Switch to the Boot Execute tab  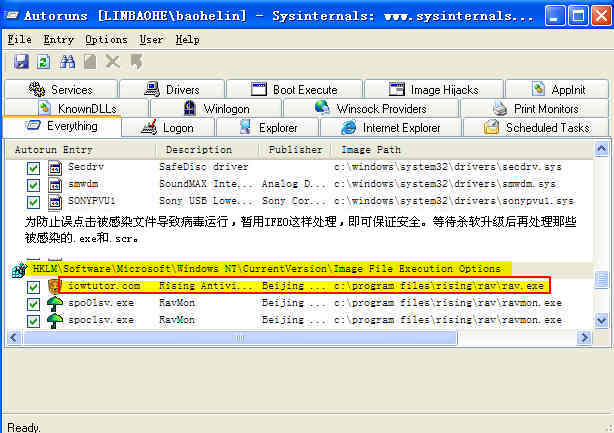294,89
